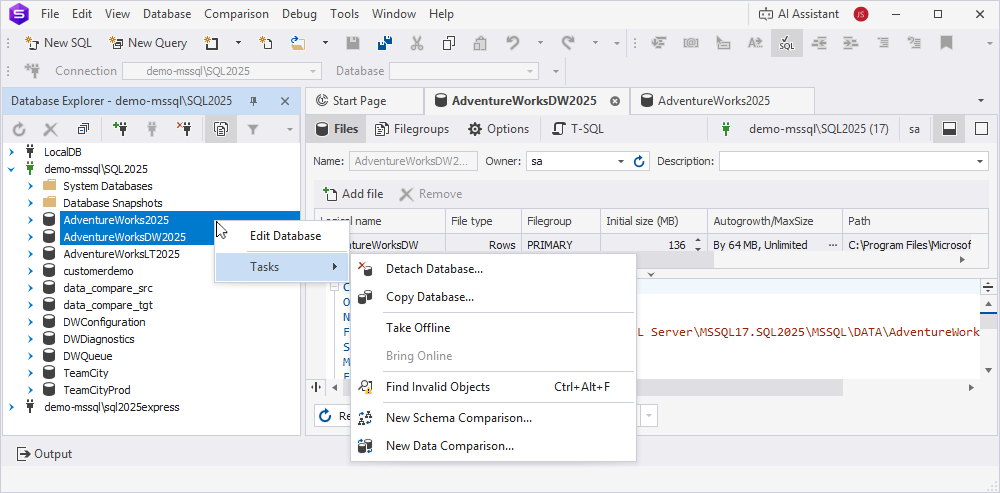1000x493 pixels.
Task: Click the Cut scissors icon
Action: point(417,43)
